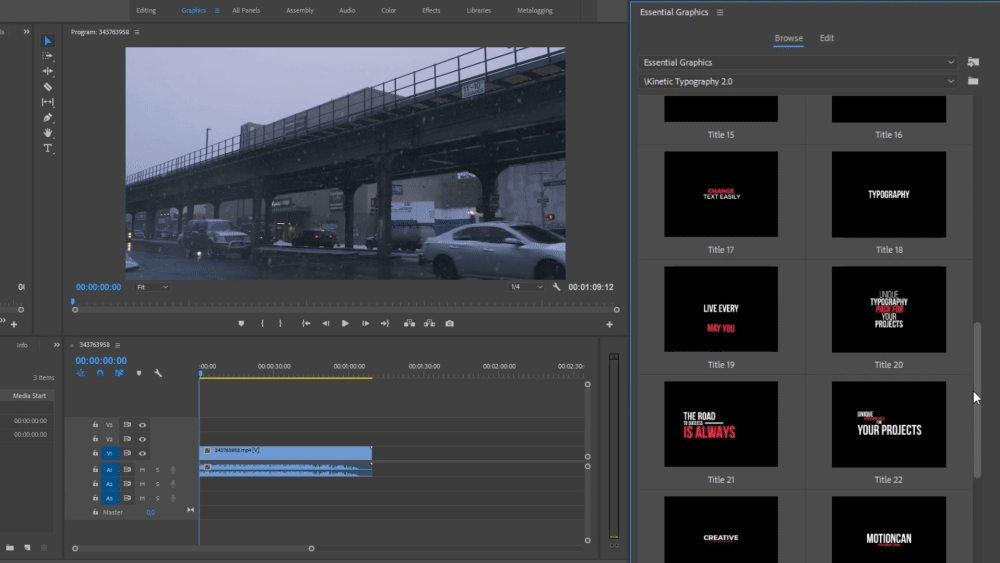Click the Mark Out bracket button
The width and height of the screenshot is (1000, 563).
pos(280,324)
